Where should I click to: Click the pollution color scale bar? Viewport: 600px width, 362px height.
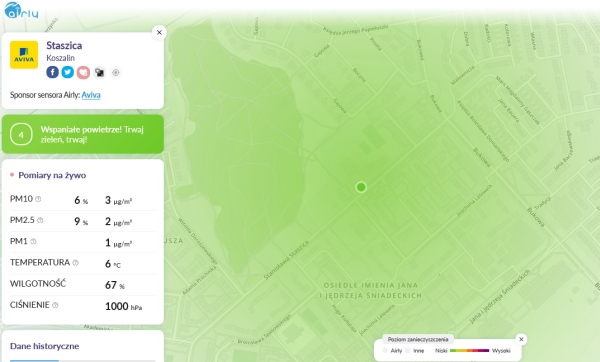[x=470, y=351]
